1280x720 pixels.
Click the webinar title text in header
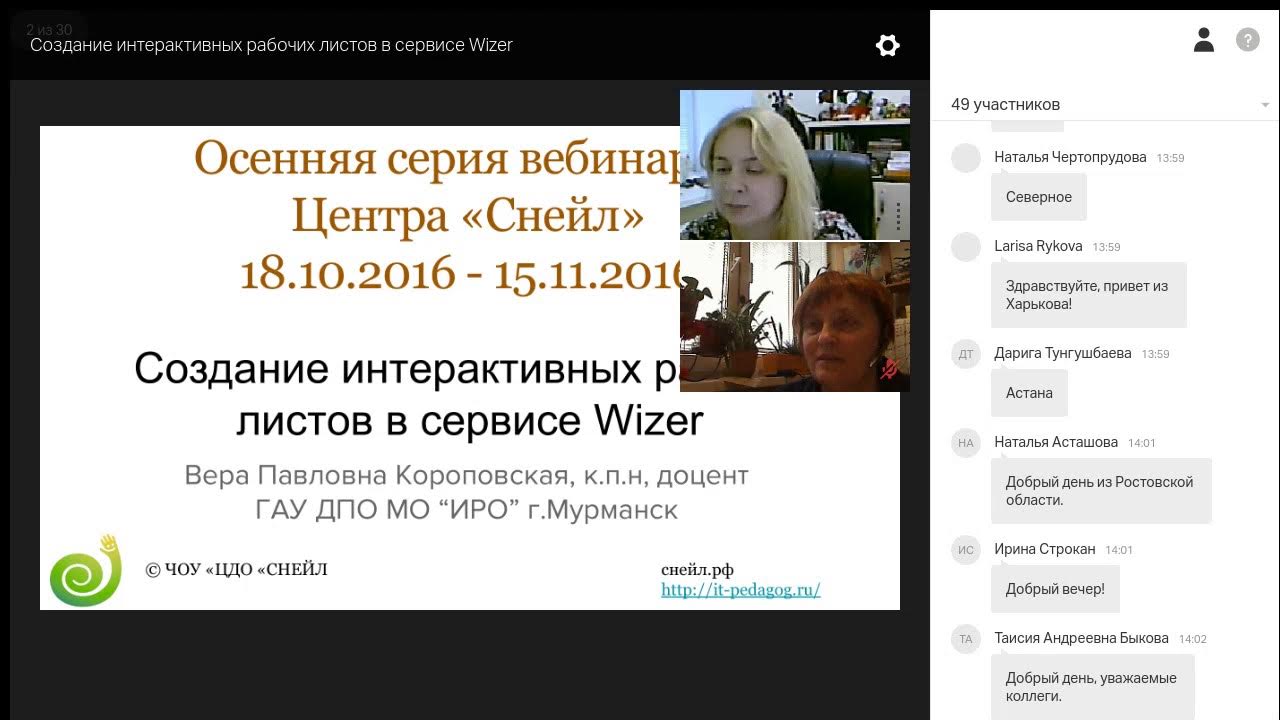[x=271, y=45]
